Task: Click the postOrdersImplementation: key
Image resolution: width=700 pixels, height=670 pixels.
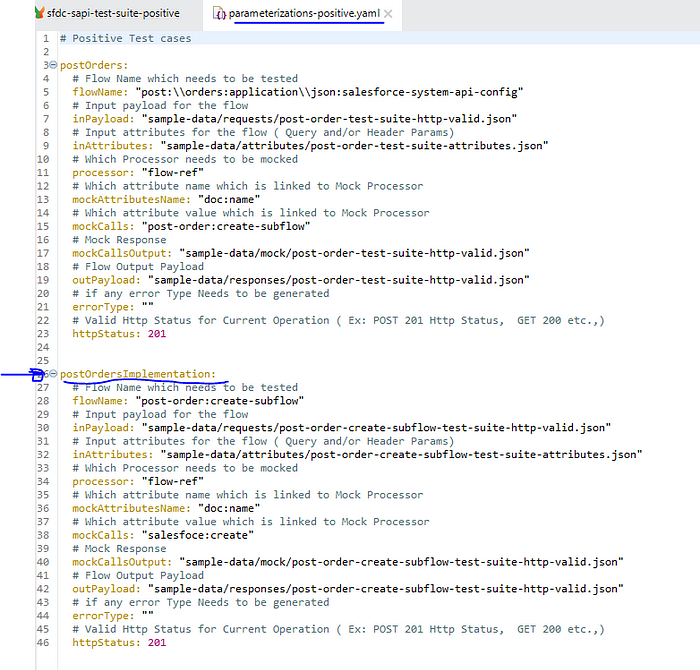Action: pos(138,374)
